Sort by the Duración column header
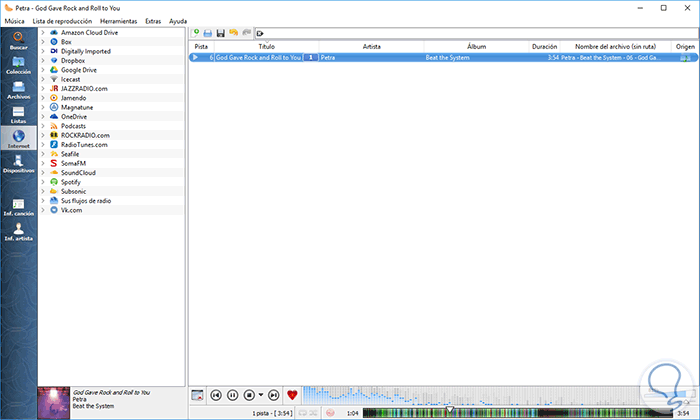700x420 pixels. [x=544, y=46]
